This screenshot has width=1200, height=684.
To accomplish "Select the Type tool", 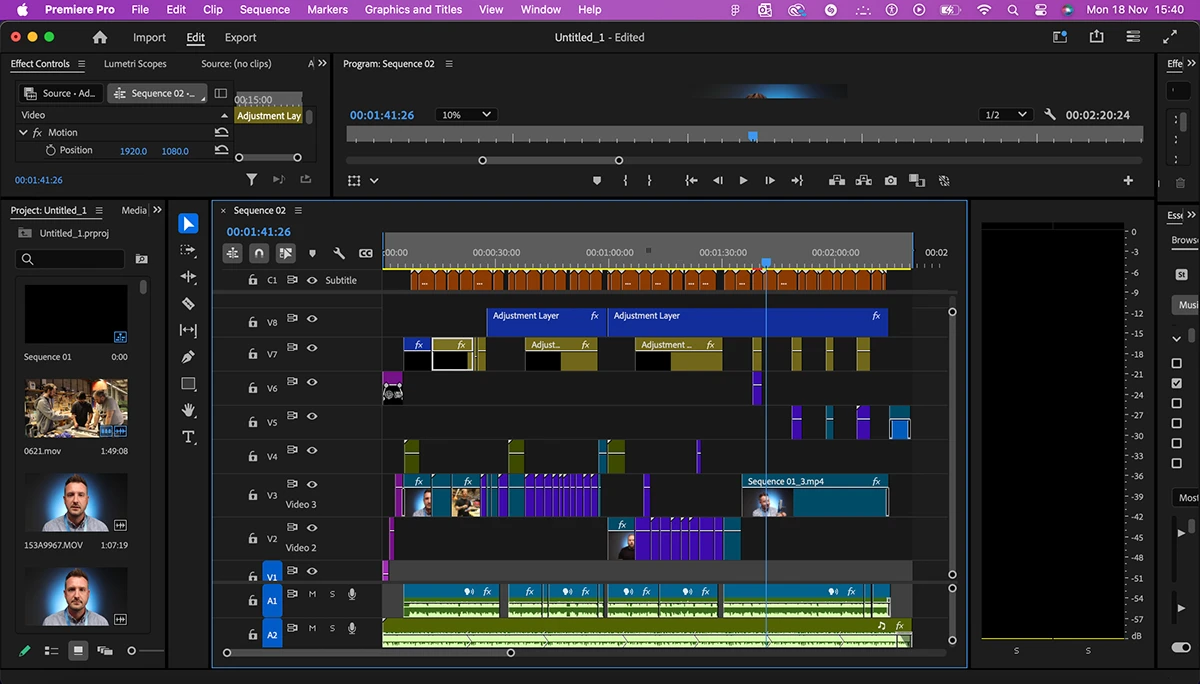I will click(188, 437).
